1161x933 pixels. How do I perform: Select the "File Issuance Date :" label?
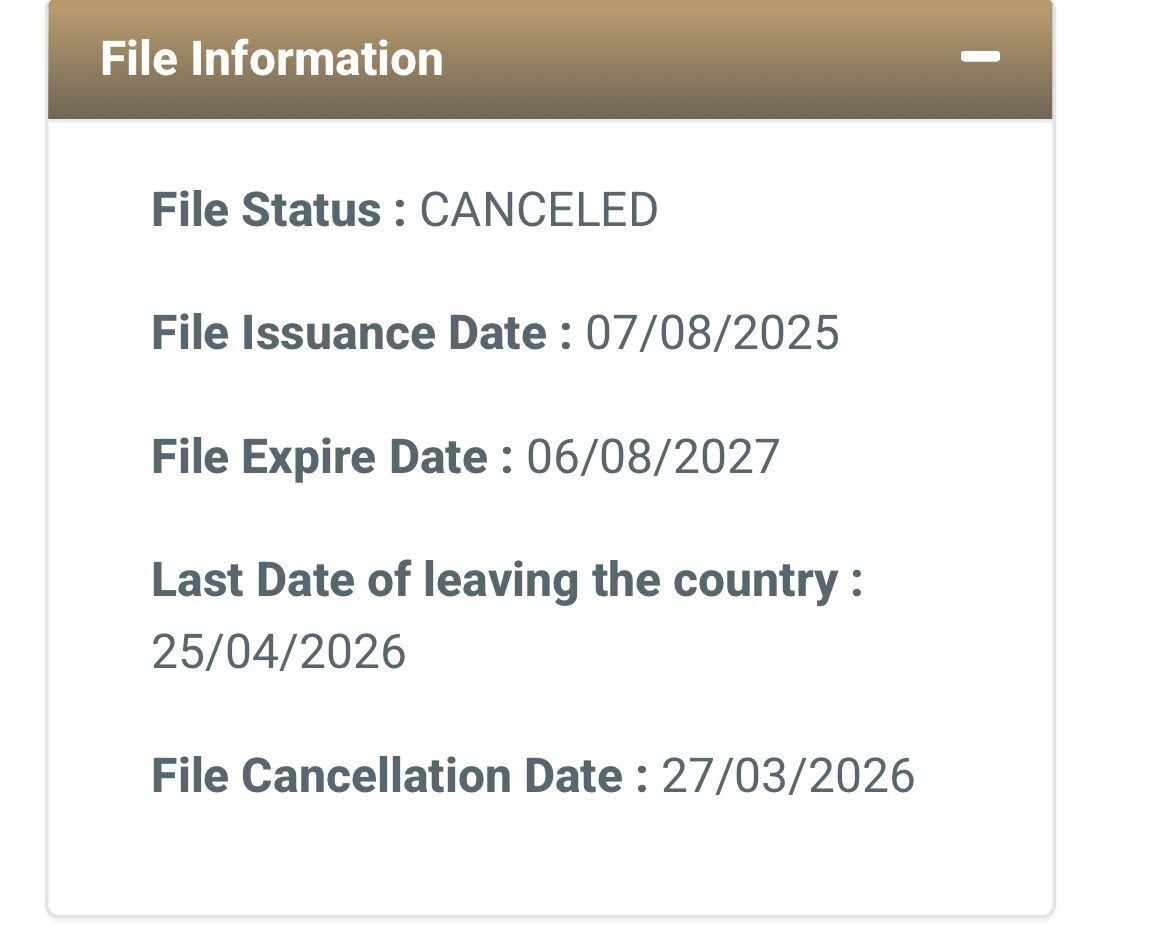coord(362,333)
